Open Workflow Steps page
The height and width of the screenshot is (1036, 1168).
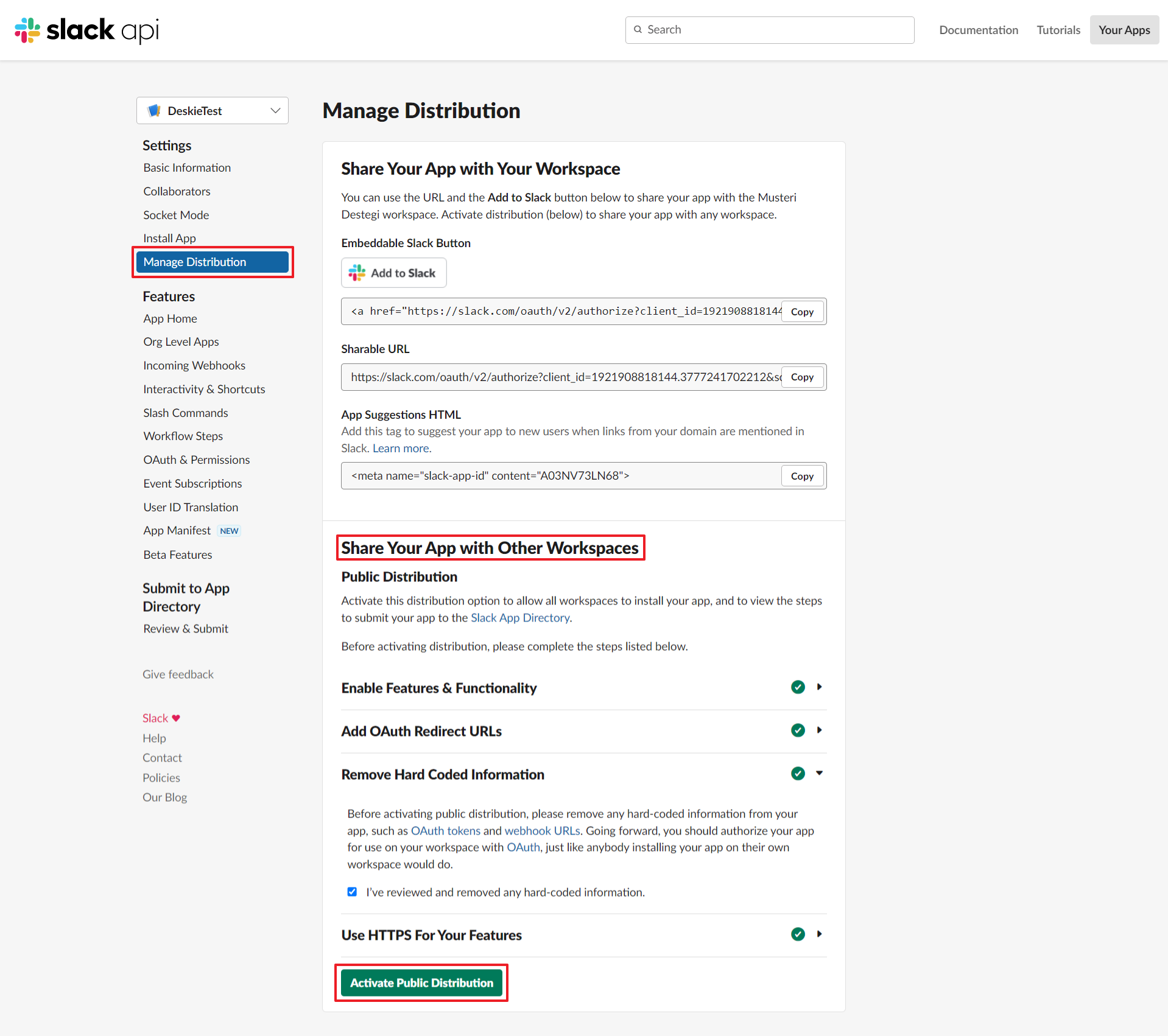click(183, 436)
